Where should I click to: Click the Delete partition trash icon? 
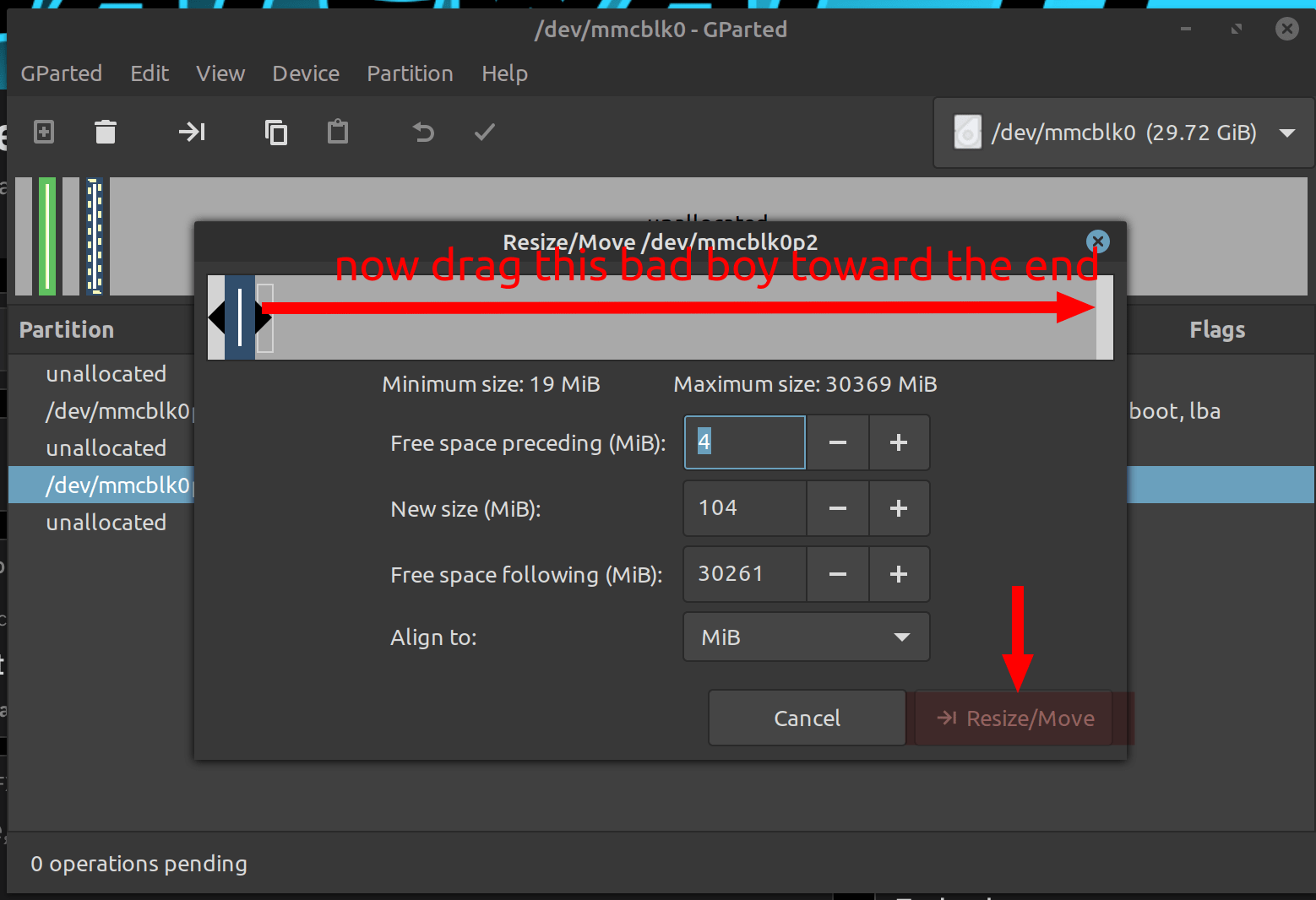click(106, 133)
